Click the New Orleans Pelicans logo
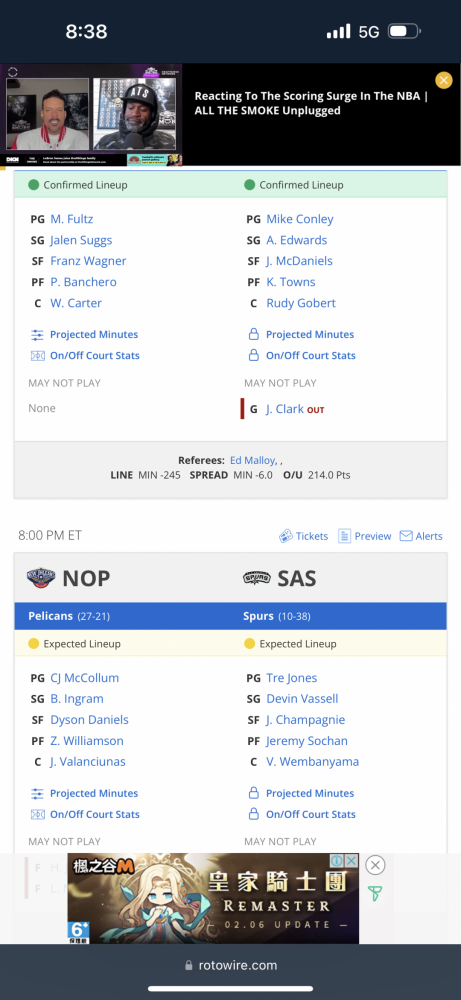Screen dimensions: 461x1000 (41, 578)
